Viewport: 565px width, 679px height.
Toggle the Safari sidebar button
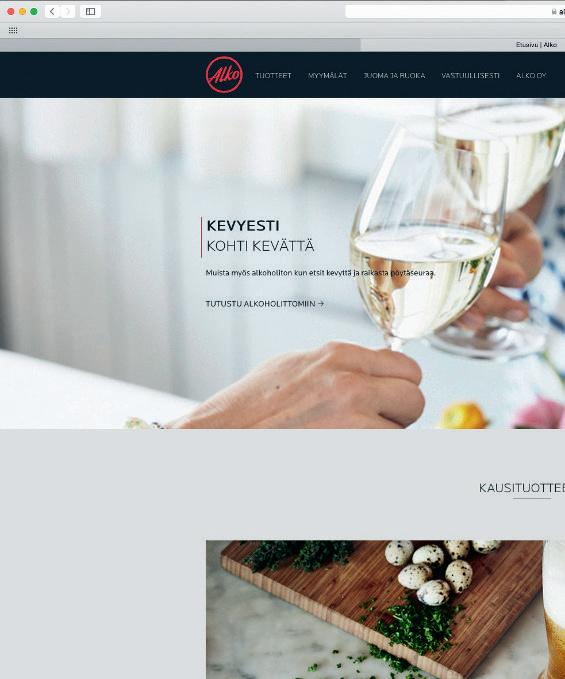[x=90, y=12]
